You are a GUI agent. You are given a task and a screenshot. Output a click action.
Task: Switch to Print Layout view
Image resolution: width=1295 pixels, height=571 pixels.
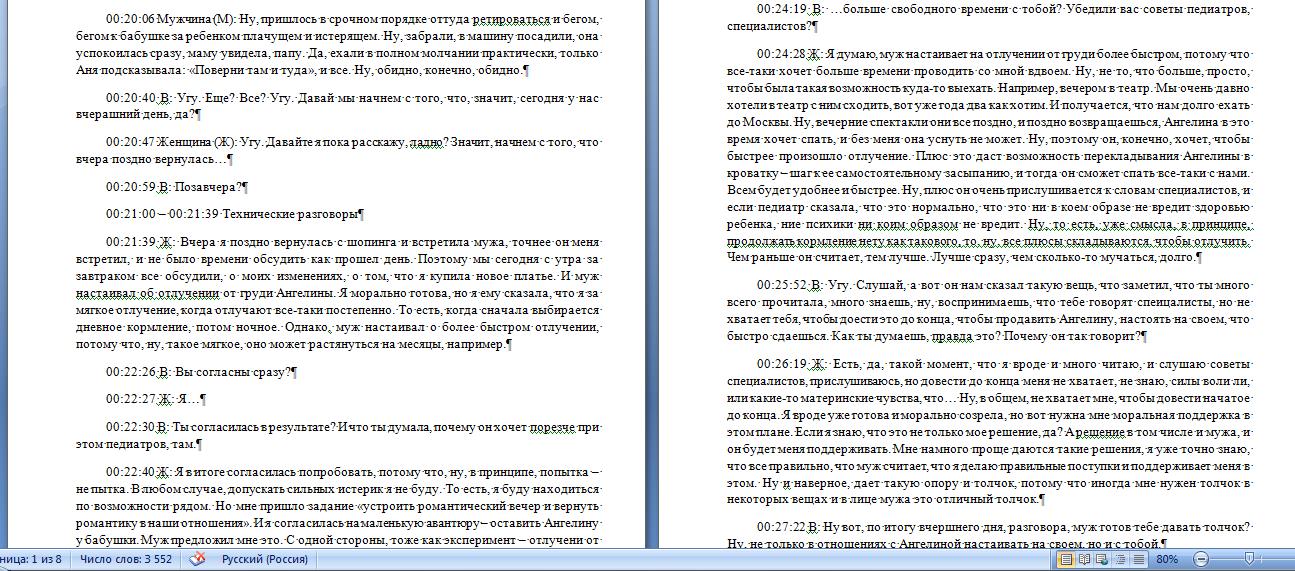tap(1066, 559)
